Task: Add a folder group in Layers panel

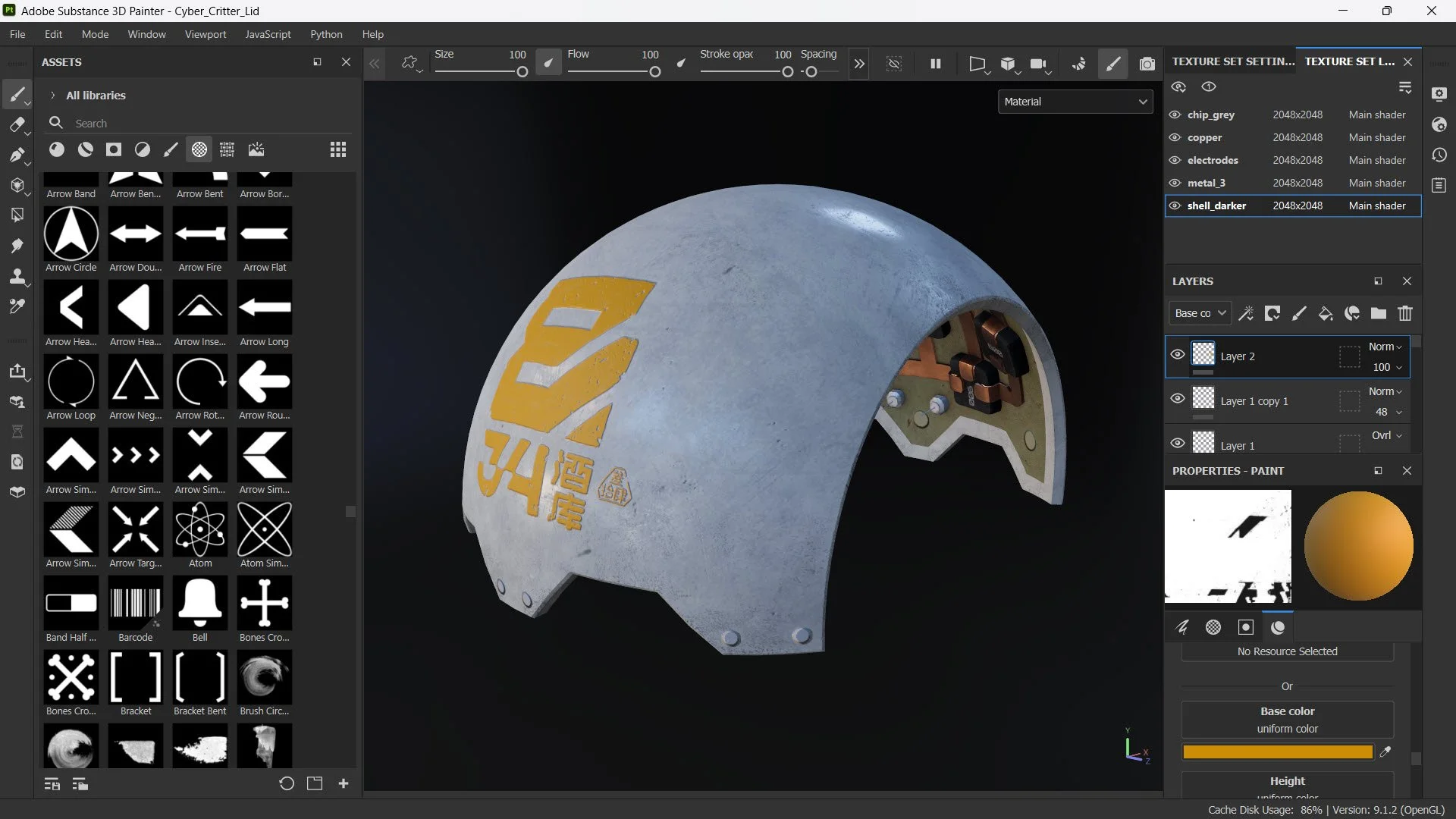Action: pos(1378,313)
